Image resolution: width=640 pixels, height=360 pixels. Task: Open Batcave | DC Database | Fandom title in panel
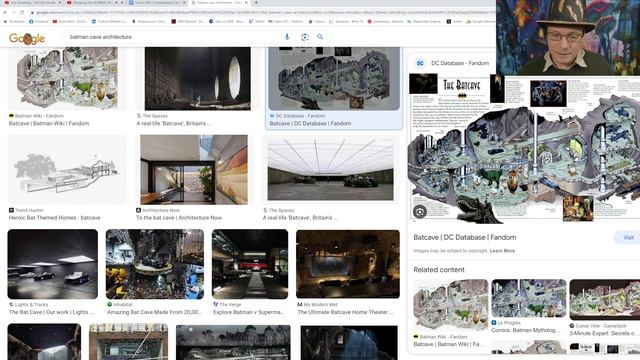pos(464,237)
